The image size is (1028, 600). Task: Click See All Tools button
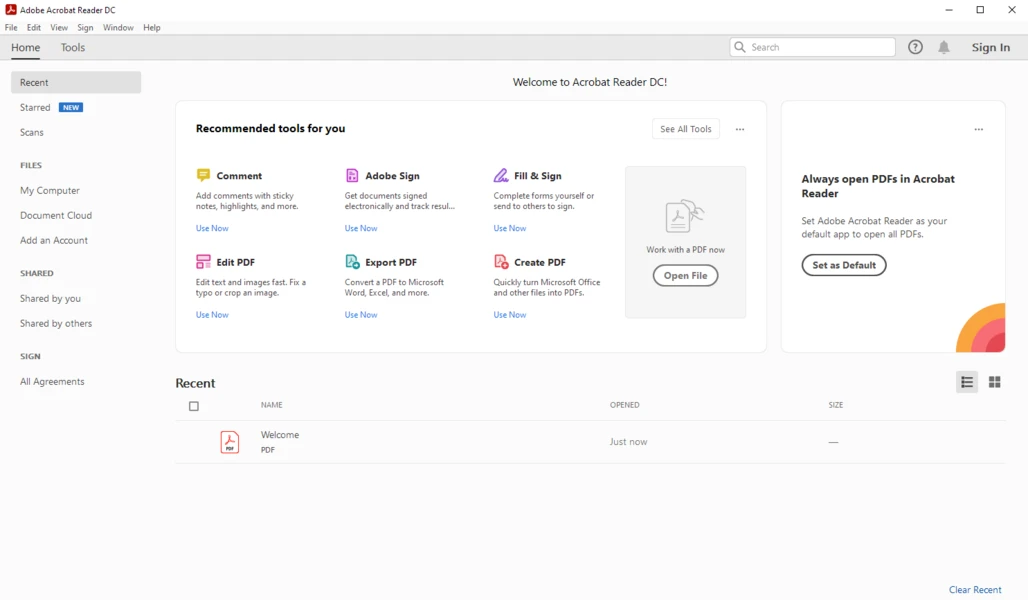(686, 129)
